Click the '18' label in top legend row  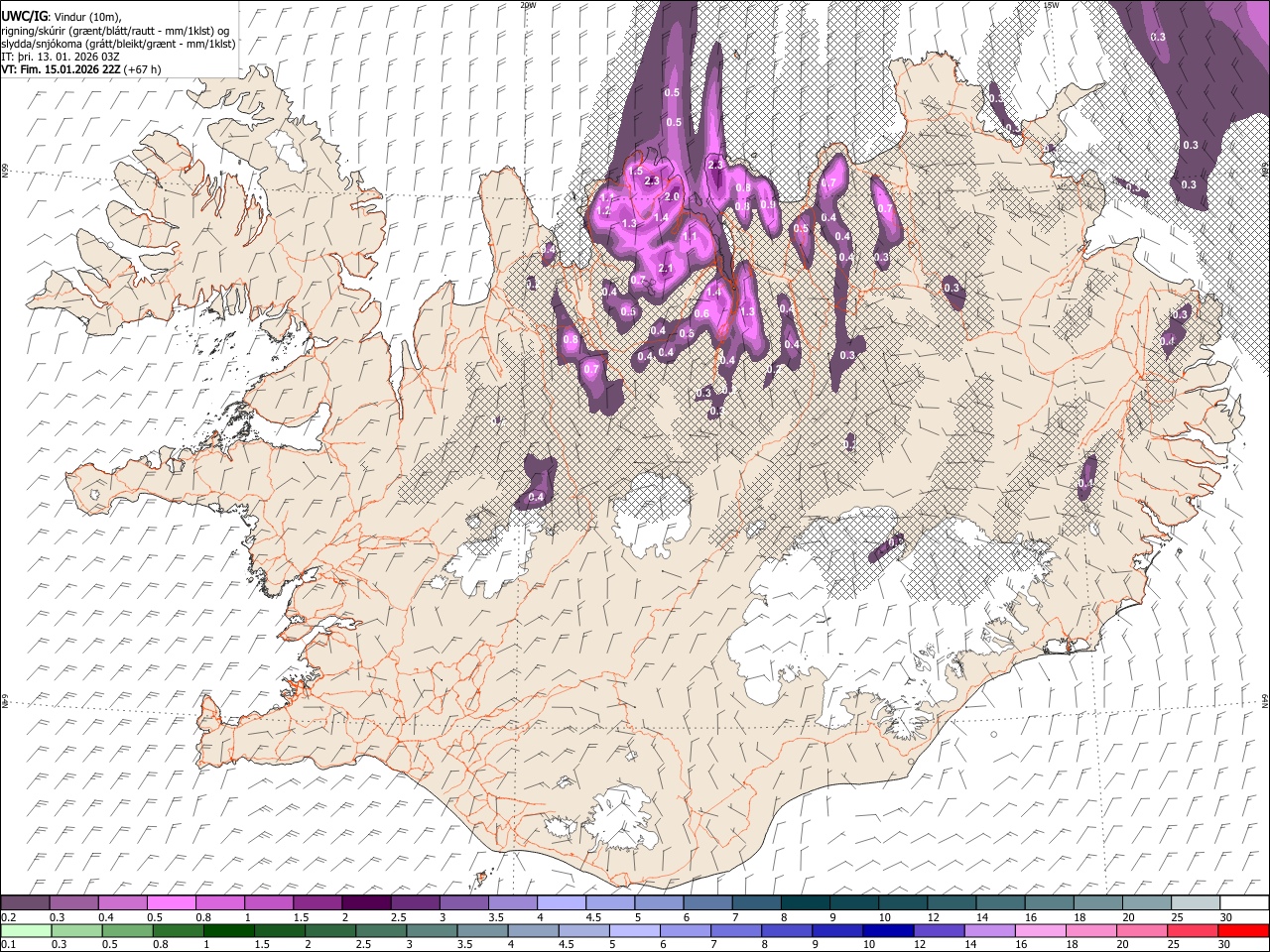click(1079, 916)
